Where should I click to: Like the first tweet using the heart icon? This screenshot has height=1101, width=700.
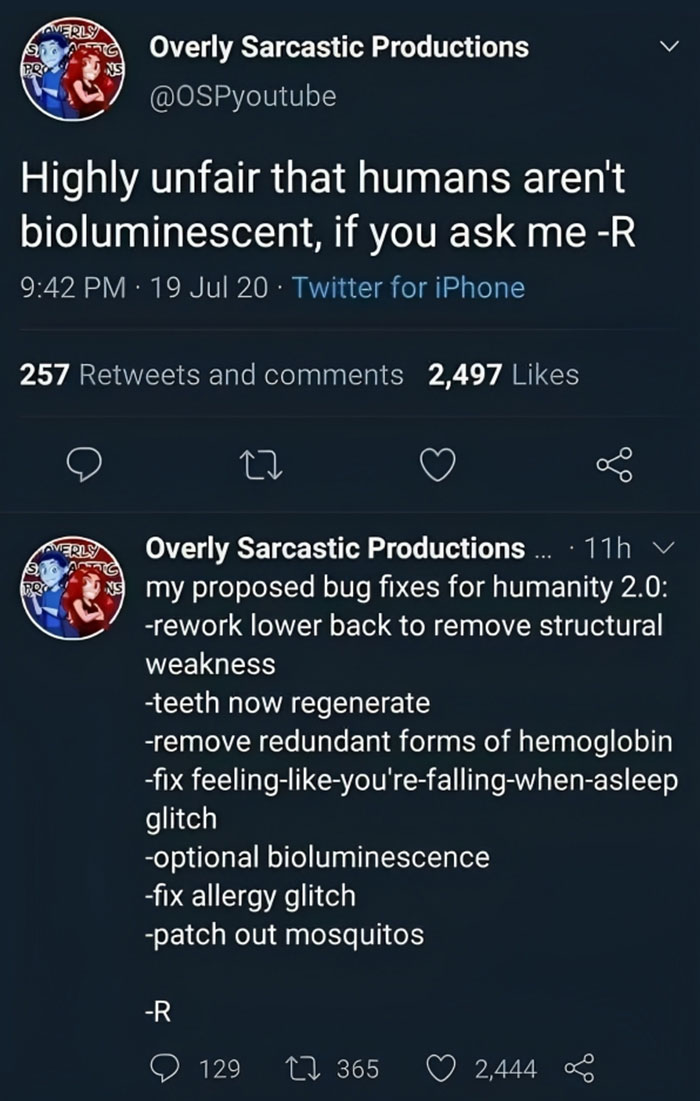pyautogui.click(x=437, y=463)
